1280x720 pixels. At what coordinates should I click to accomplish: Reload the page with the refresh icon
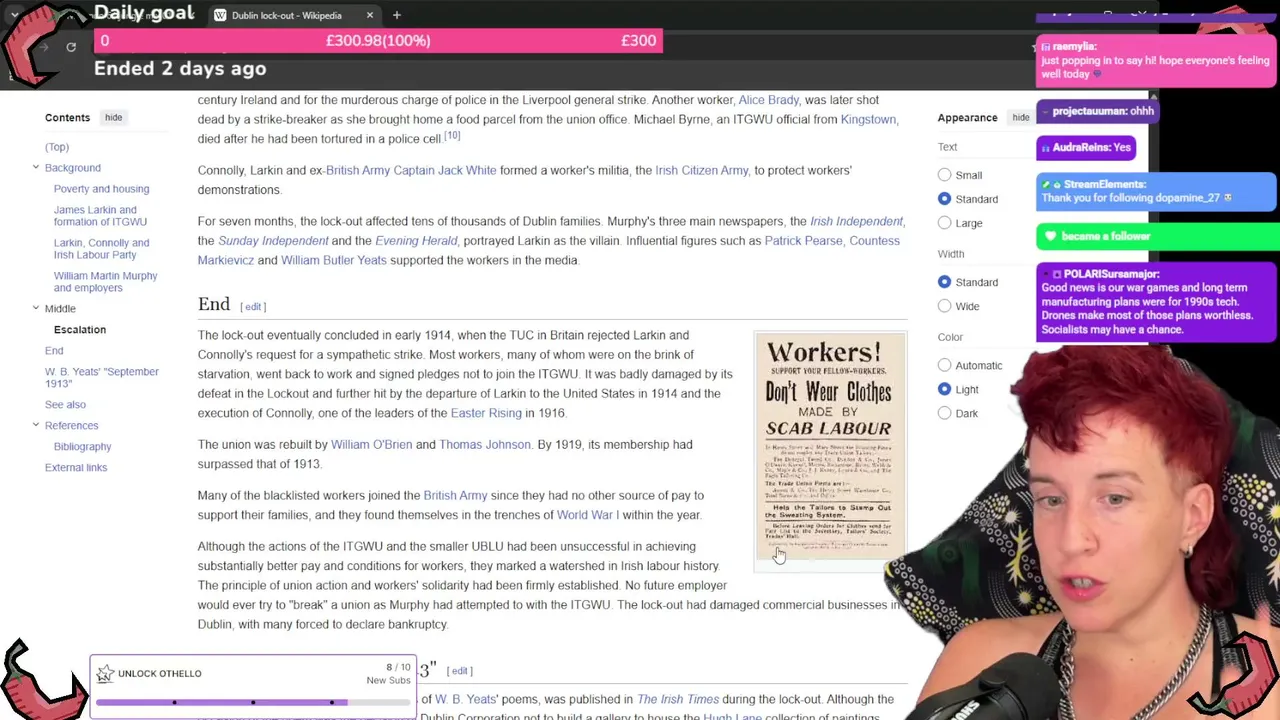(71, 47)
